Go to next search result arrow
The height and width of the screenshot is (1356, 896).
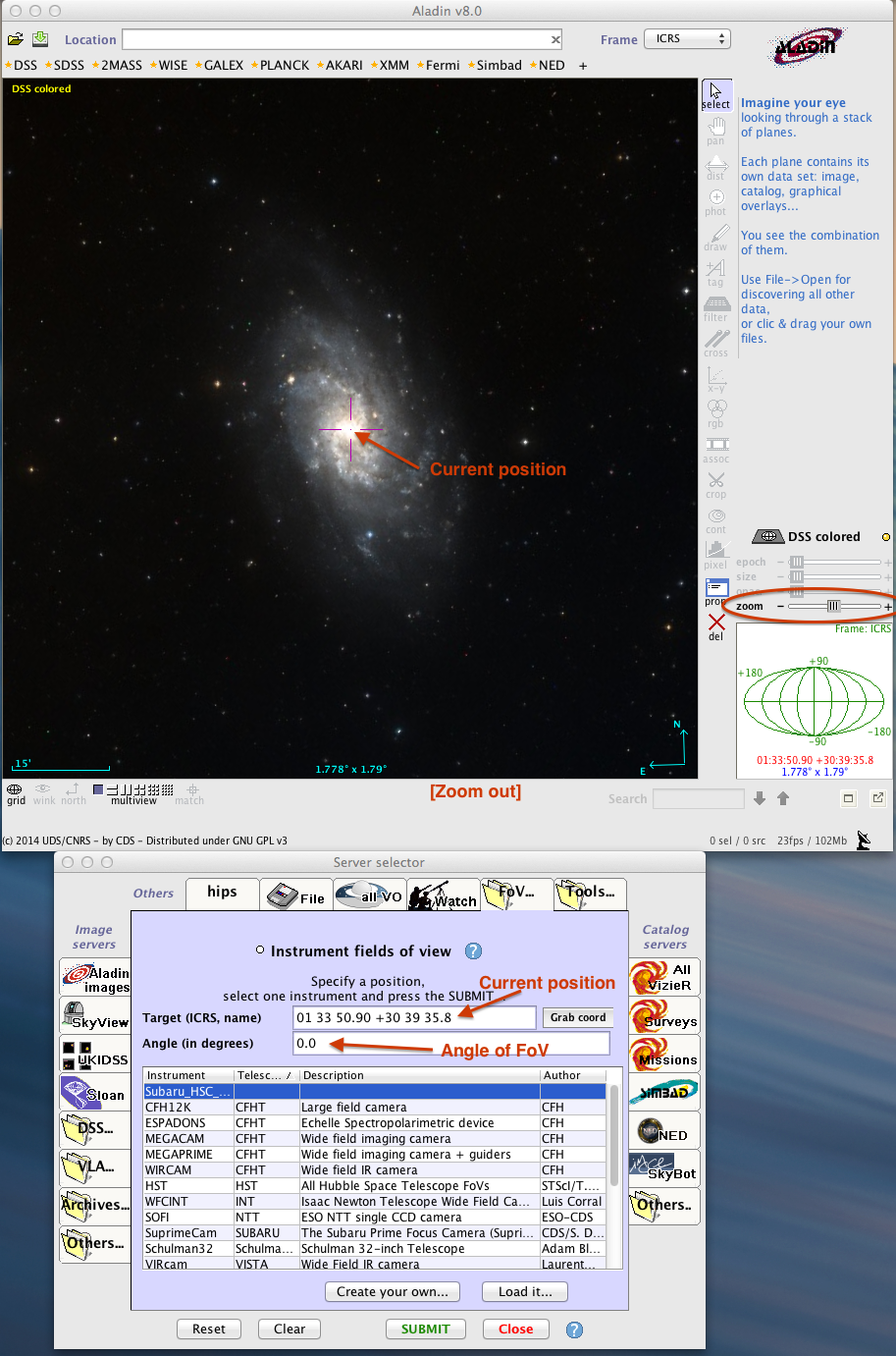click(x=760, y=799)
